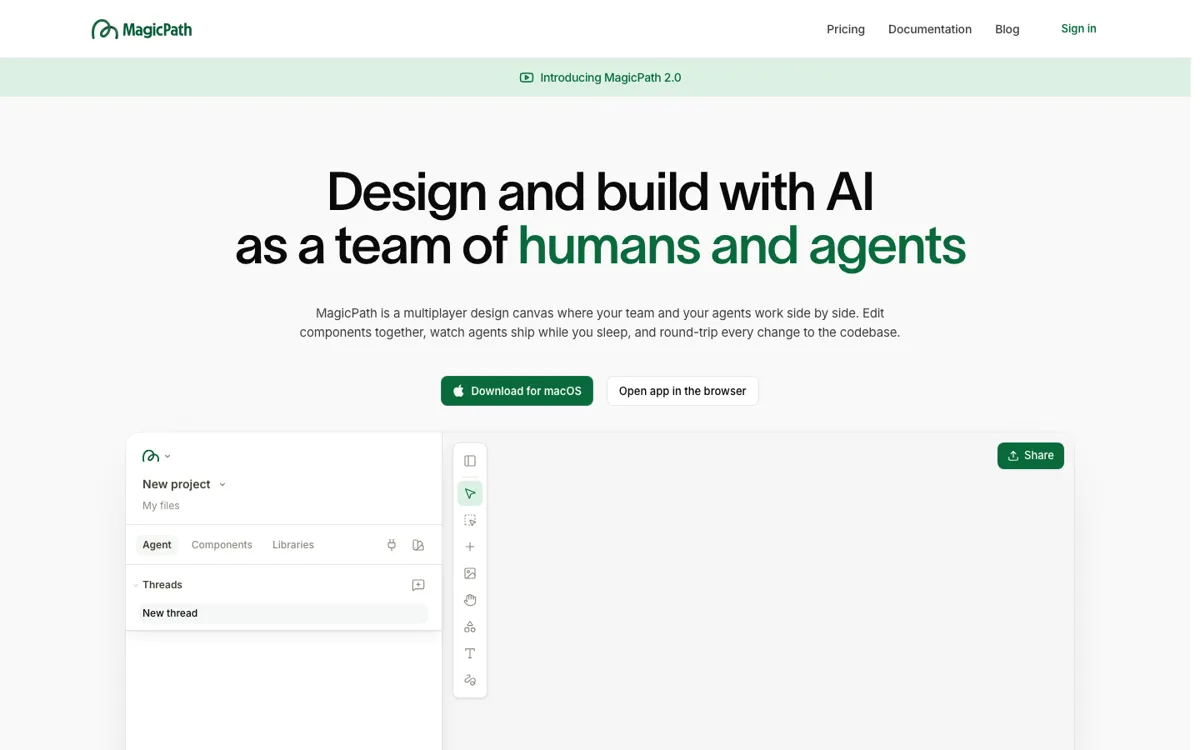Open the New project dropdown

pos(184,484)
